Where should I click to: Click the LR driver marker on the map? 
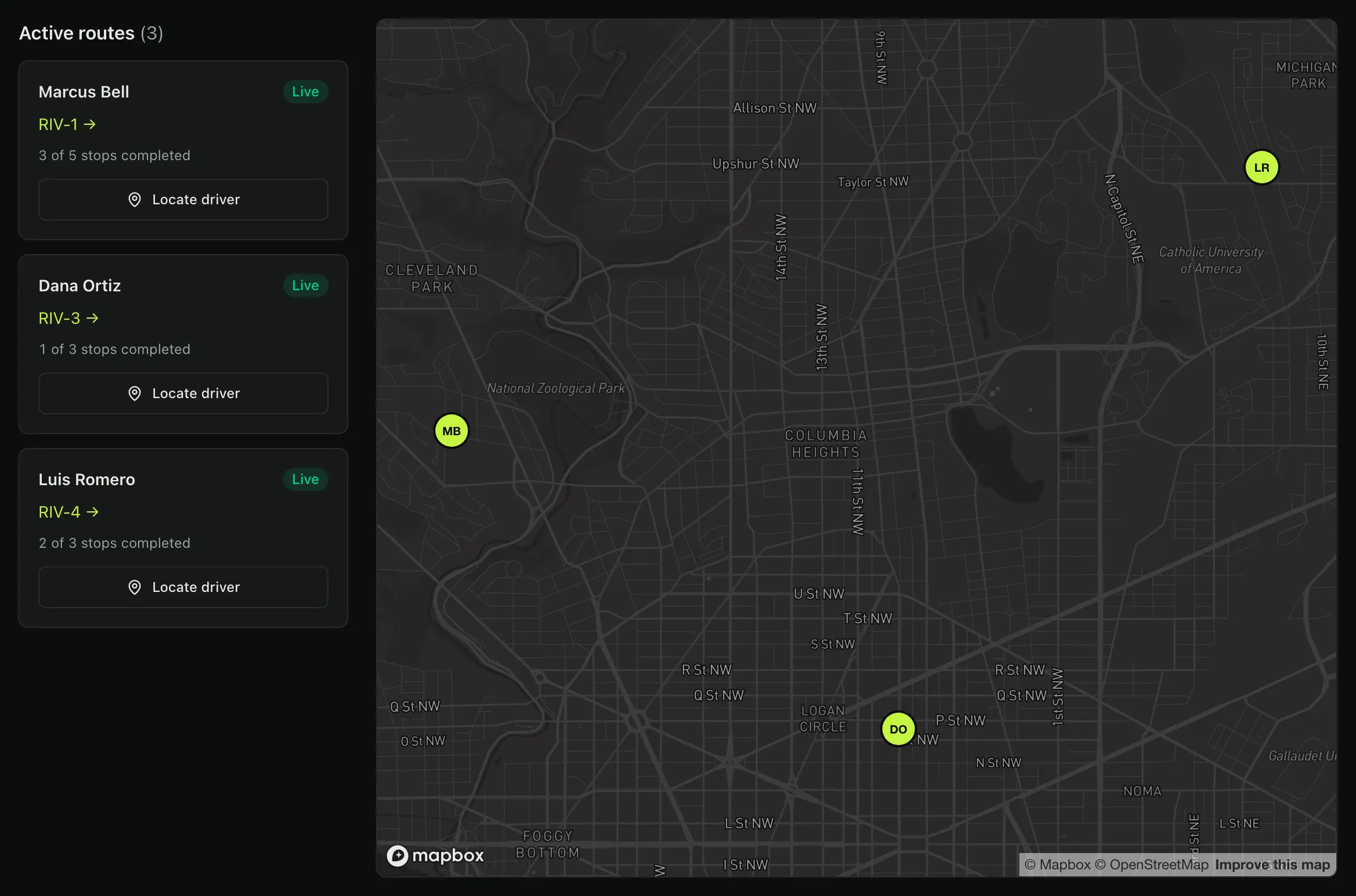point(1261,167)
